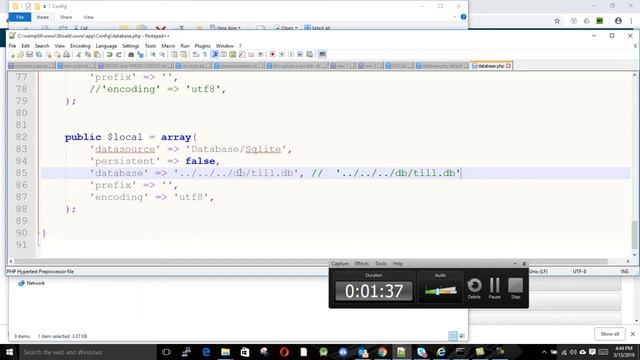Open the recorder Help menu
Image resolution: width=640 pixels, height=360 pixels.
click(x=397, y=264)
